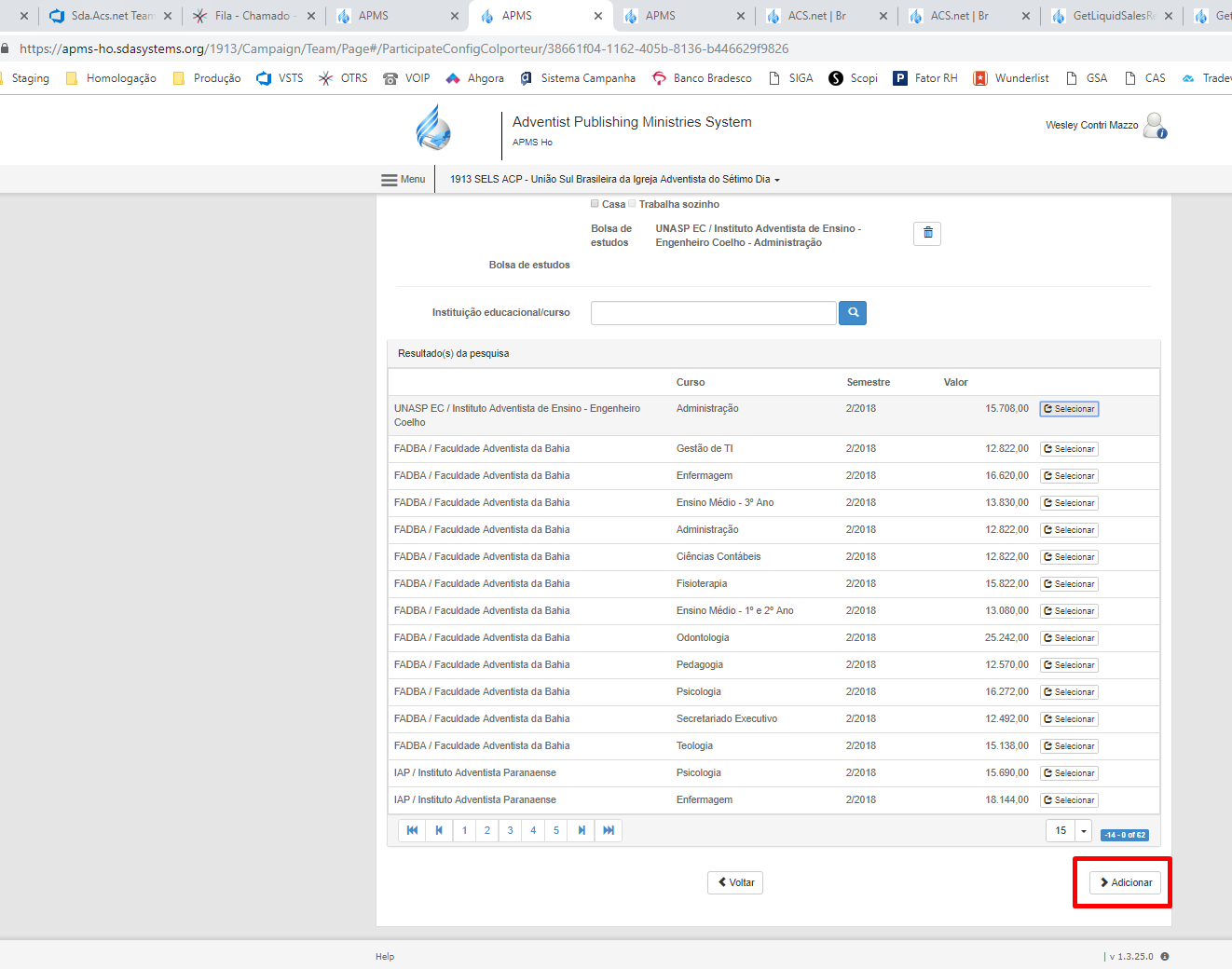Click the browser address bar URL
1232x969 pixels.
click(x=404, y=48)
